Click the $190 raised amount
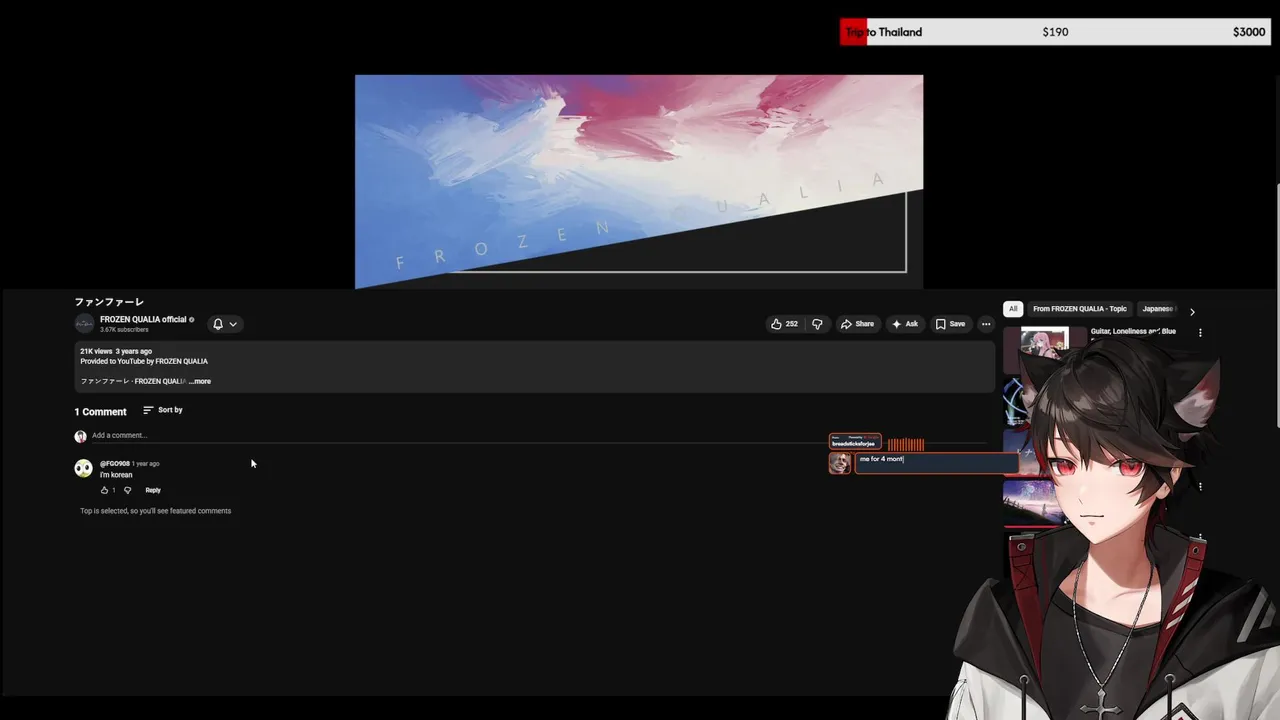This screenshot has width=1280, height=720. click(x=1055, y=32)
